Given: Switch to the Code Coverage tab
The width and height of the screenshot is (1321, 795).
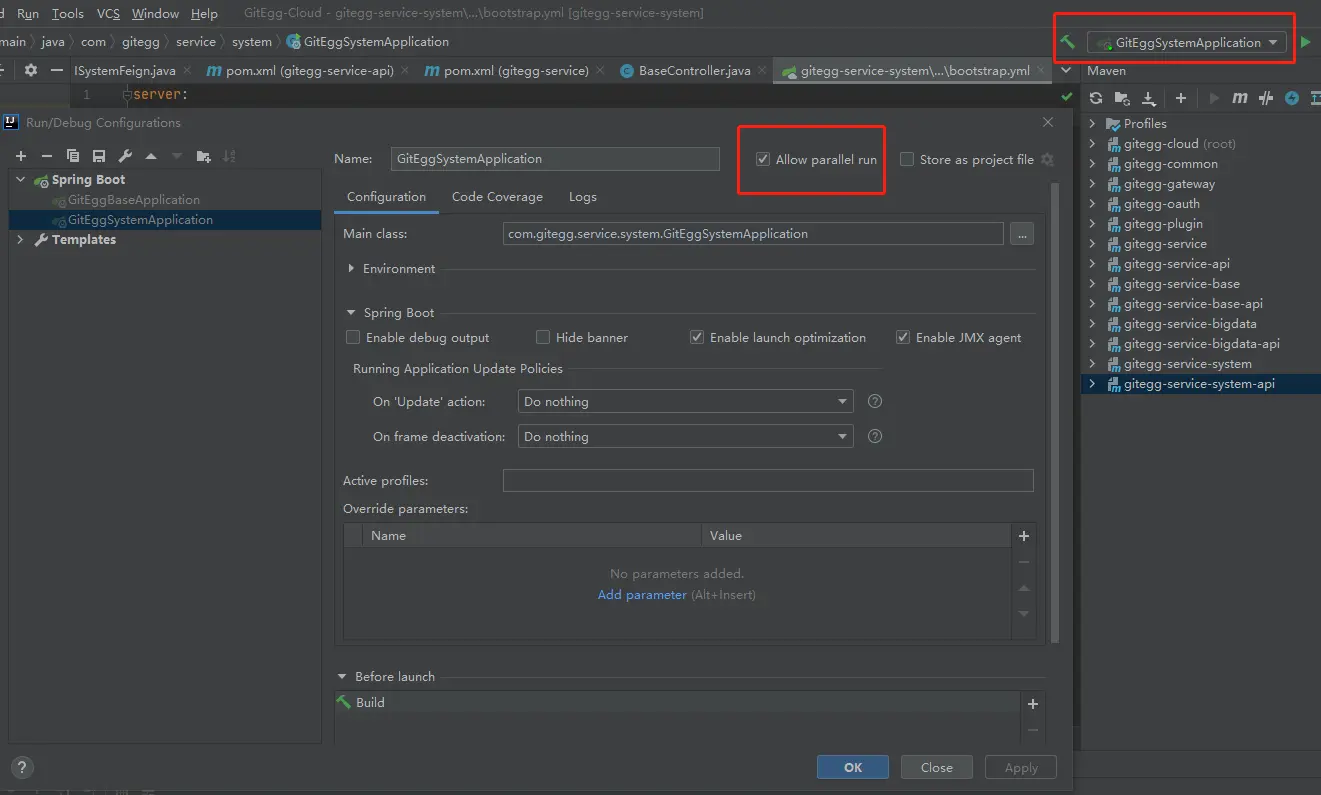Looking at the screenshot, I should click(x=497, y=197).
